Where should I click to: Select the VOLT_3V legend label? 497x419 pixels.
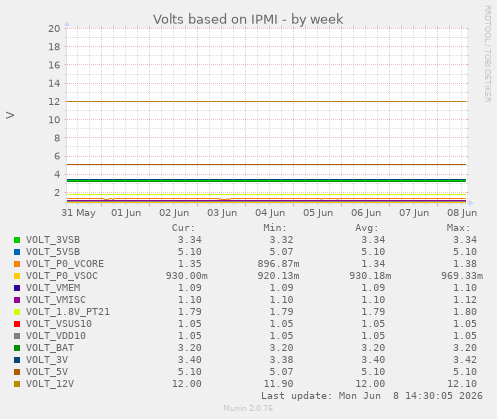(47, 360)
